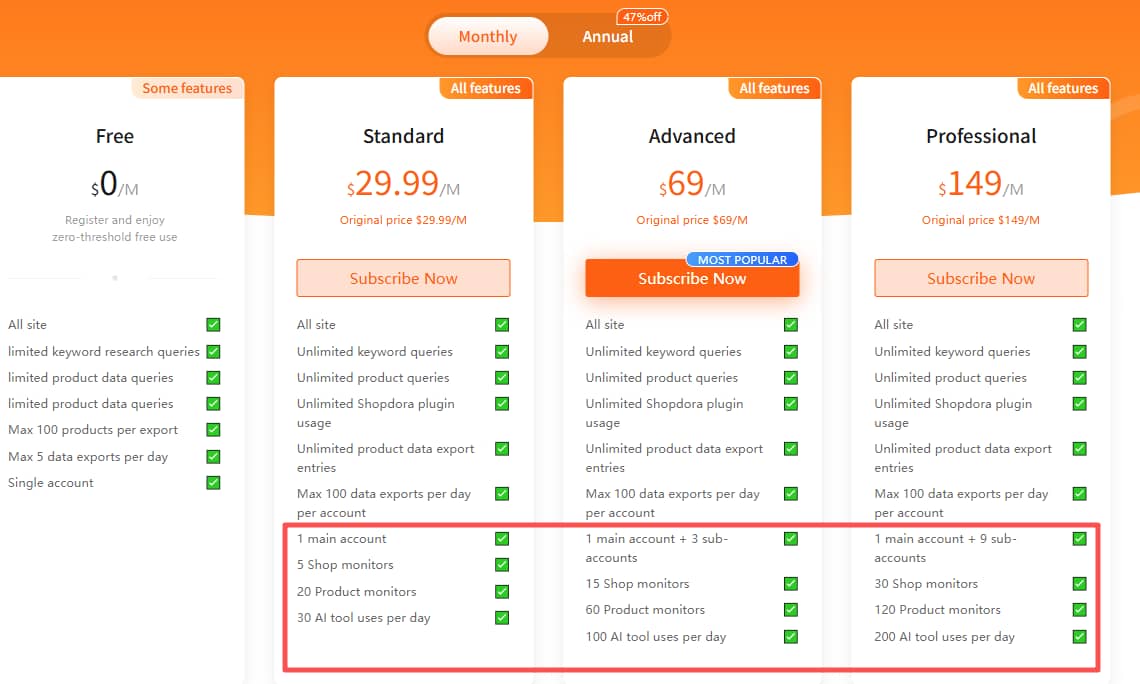Click All features tag on Professional plan

1063,88
